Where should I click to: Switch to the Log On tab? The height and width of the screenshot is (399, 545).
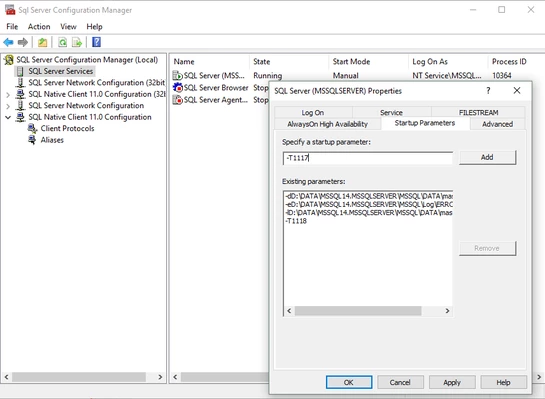pyautogui.click(x=313, y=113)
